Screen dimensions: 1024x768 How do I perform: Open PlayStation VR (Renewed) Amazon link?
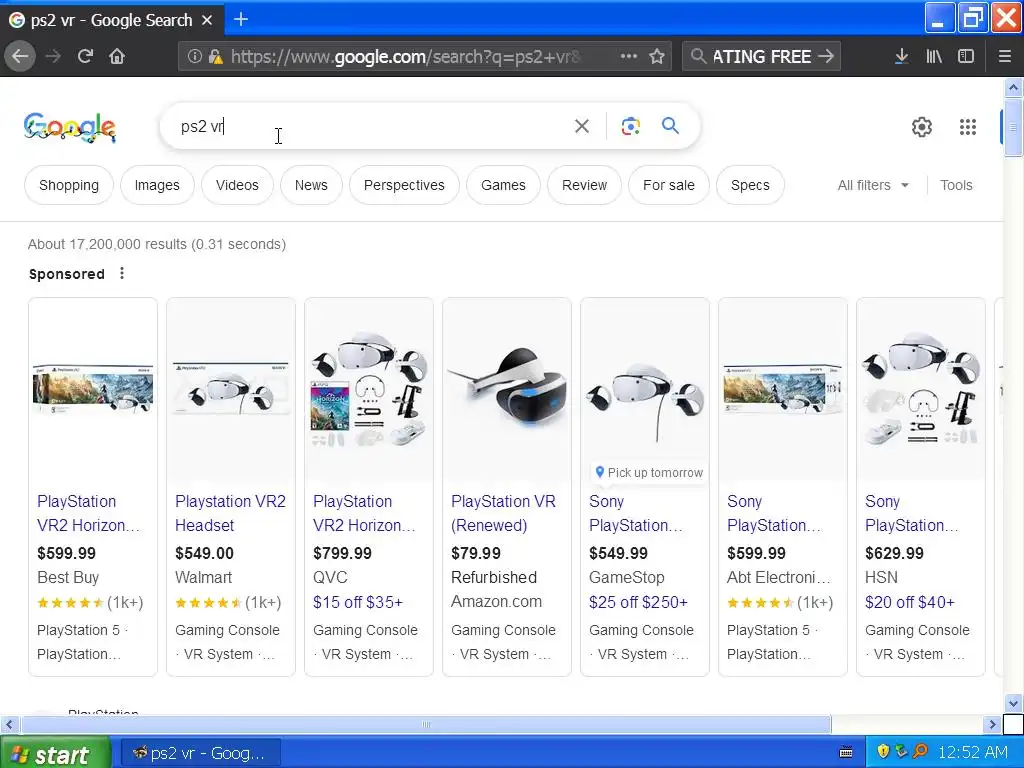pos(503,513)
